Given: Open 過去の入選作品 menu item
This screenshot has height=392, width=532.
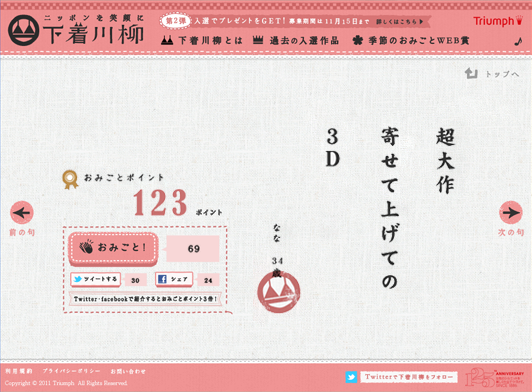Looking at the screenshot, I should (304, 41).
